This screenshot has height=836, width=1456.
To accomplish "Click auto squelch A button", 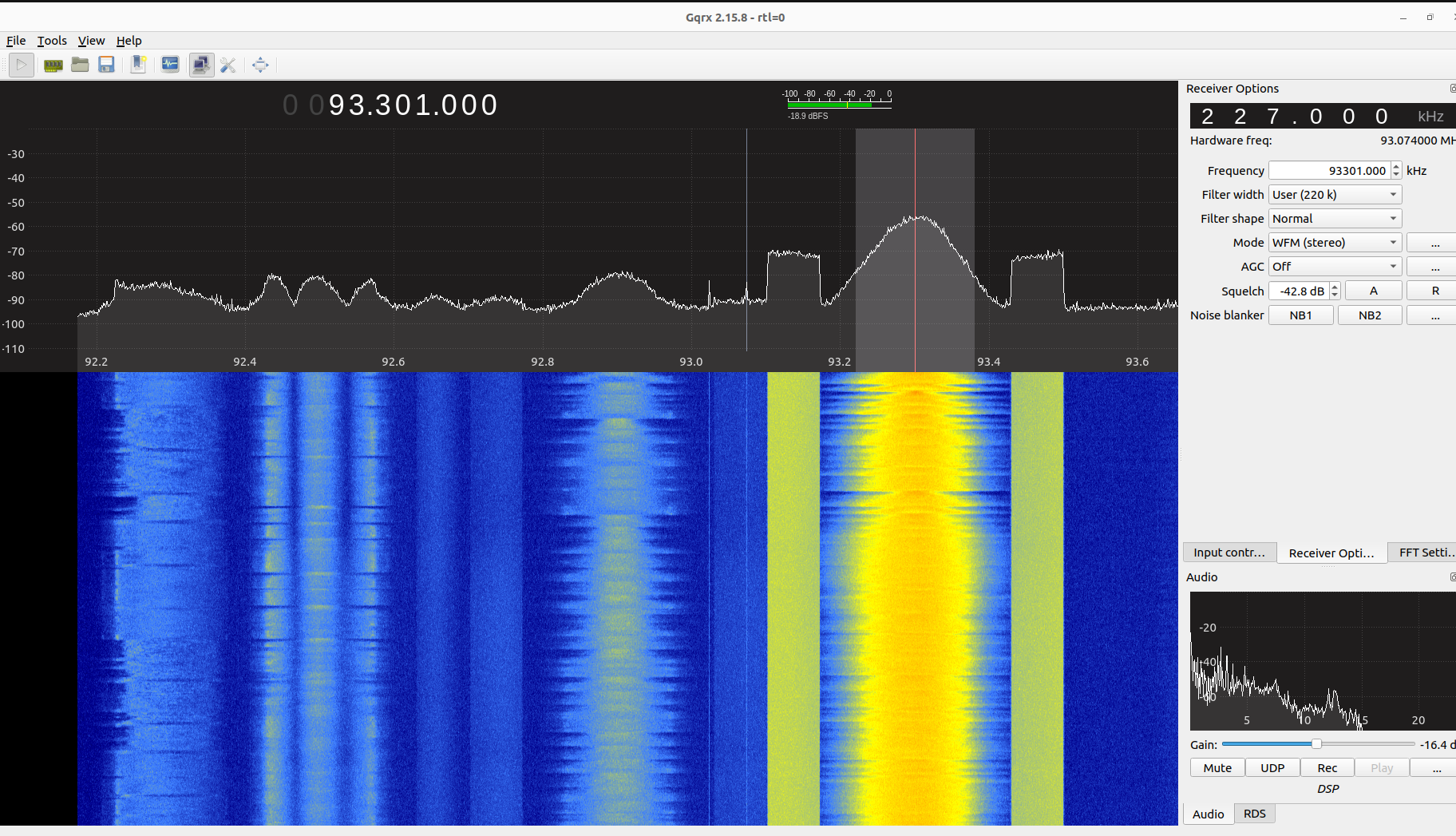I will (x=1373, y=291).
